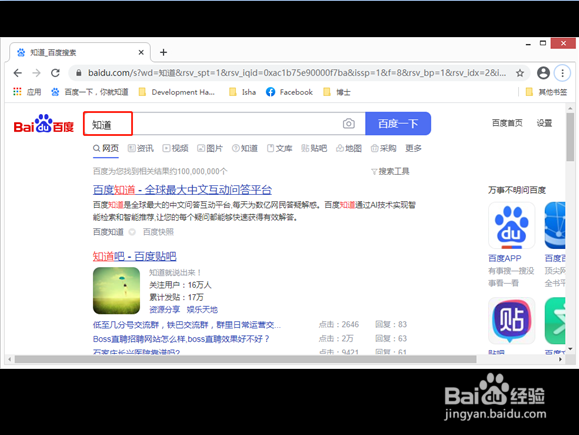Maximize the Chrome window
This screenshot has width=579, height=435.
pyautogui.click(x=543, y=43)
